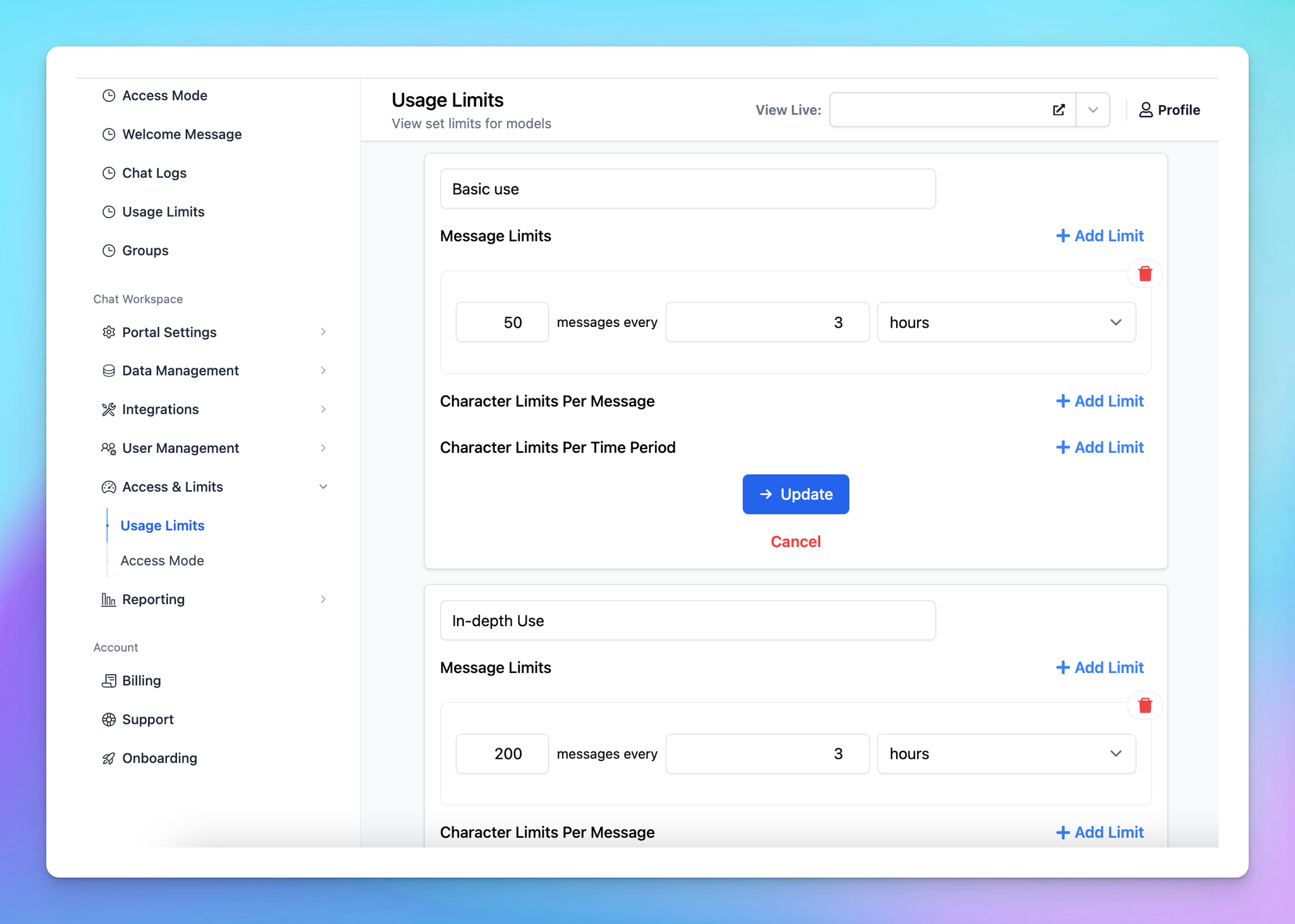This screenshot has height=924, width=1295.
Task: Click the In-depth Use name field
Action: coord(688,620)
